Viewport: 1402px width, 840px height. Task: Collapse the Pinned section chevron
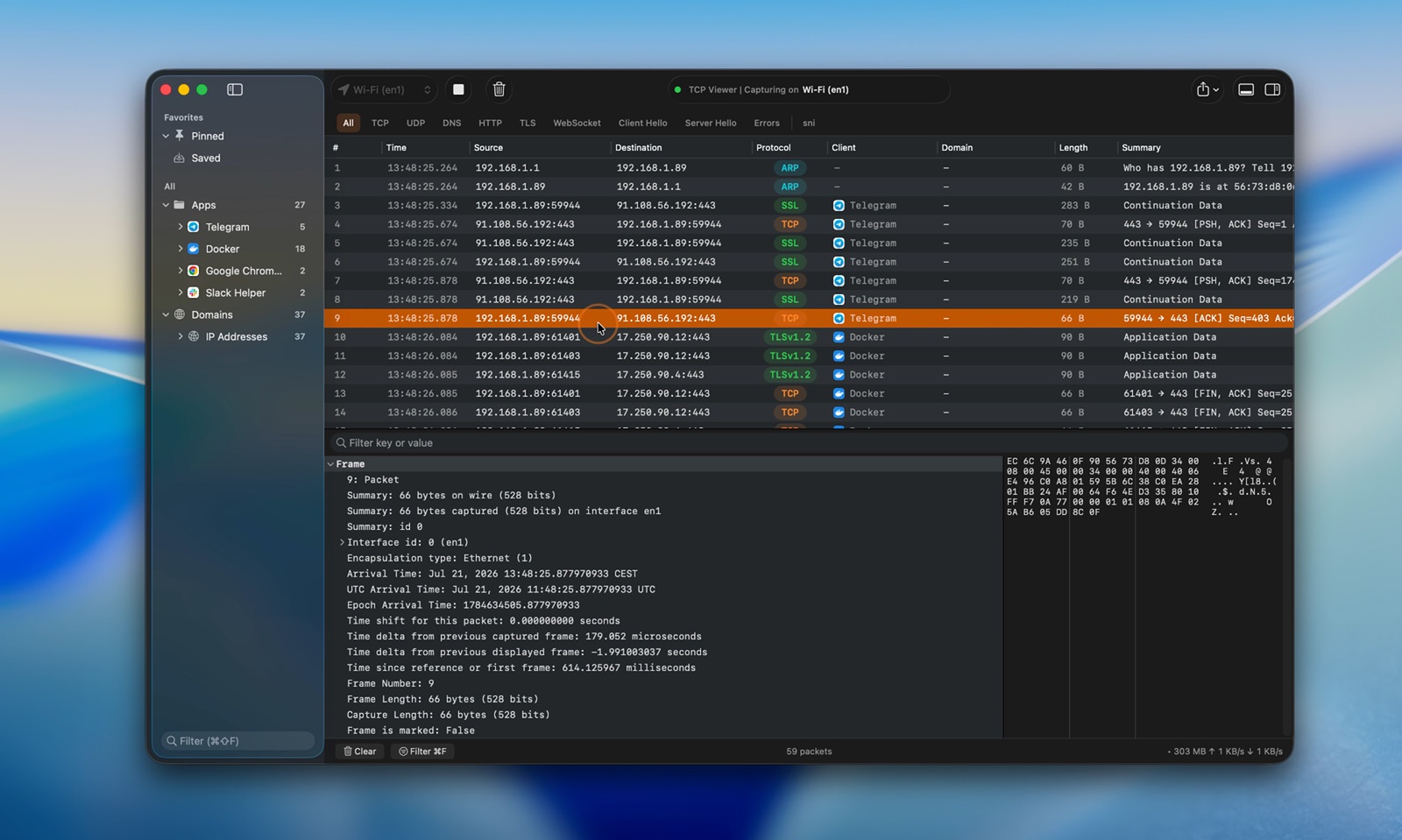coord(166,136)
